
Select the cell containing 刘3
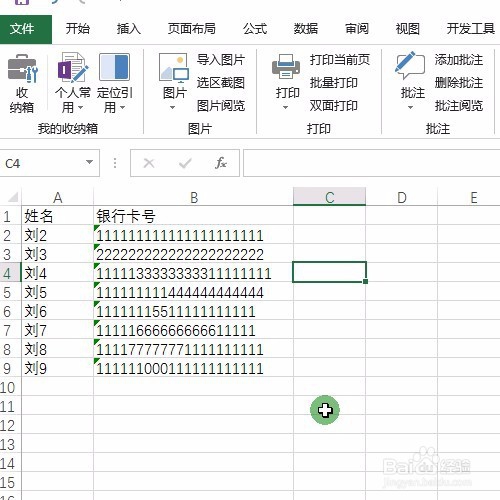58,254
